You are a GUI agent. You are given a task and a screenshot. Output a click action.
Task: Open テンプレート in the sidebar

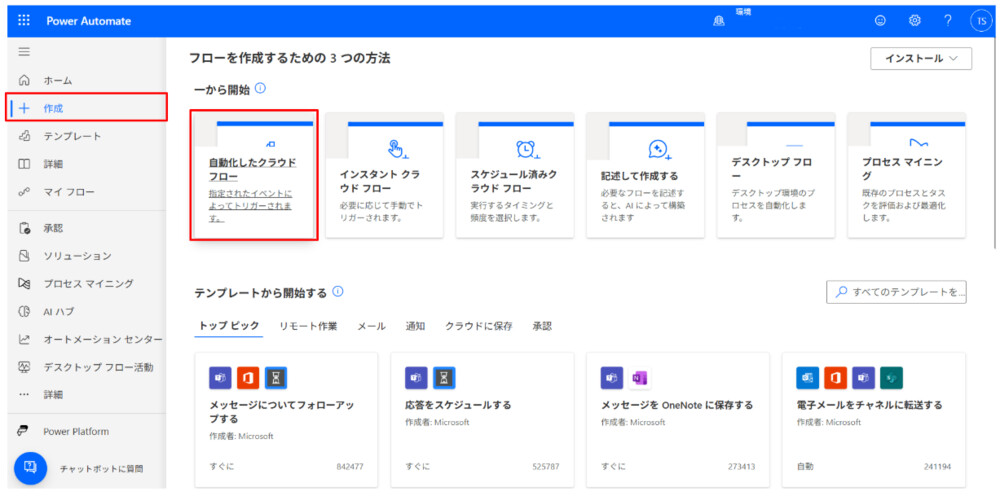pos(71,136)
